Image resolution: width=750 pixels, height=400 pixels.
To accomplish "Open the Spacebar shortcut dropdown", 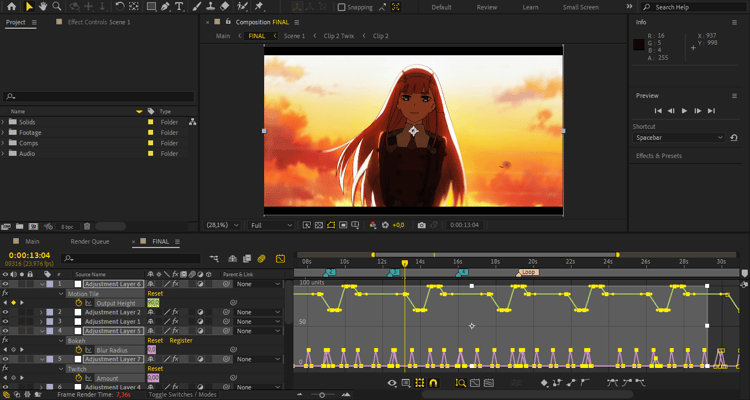I will [678, 137].
